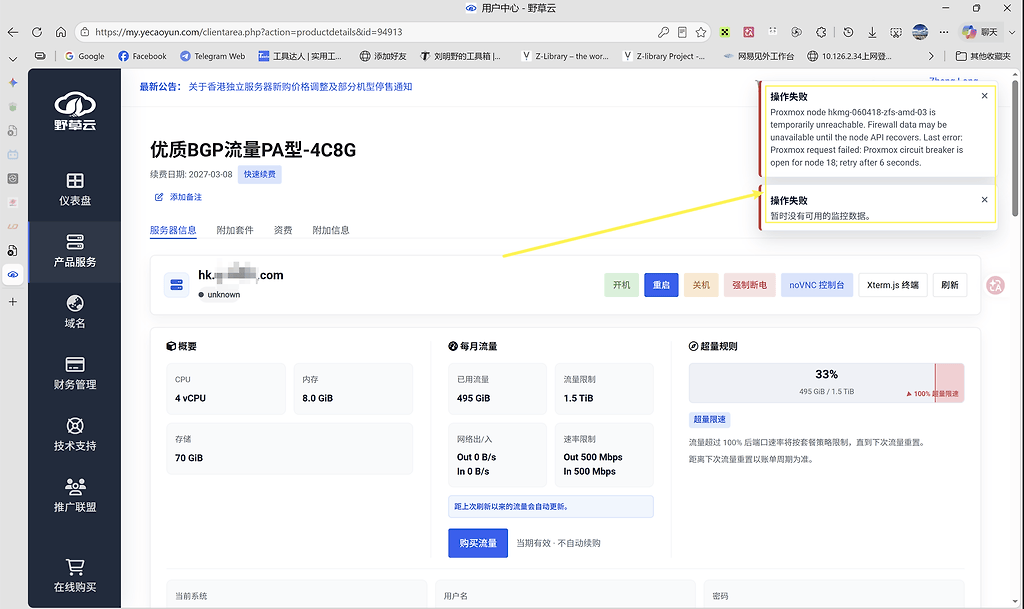The image size is (1024, 609).
Task: Open the Telegram Web bookmark
Action: (x=213, y=56)
